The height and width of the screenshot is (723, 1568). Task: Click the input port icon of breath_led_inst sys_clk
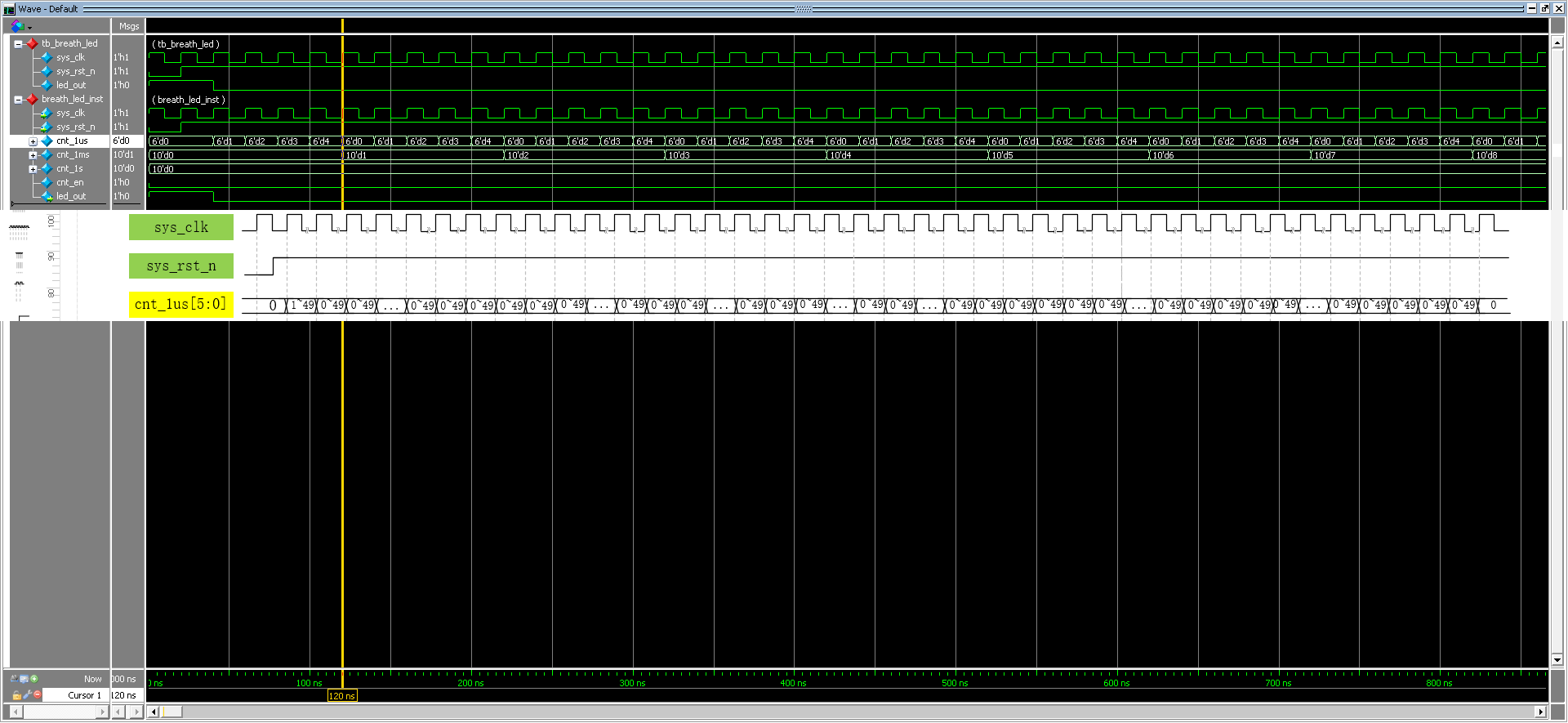click(47, 113)
